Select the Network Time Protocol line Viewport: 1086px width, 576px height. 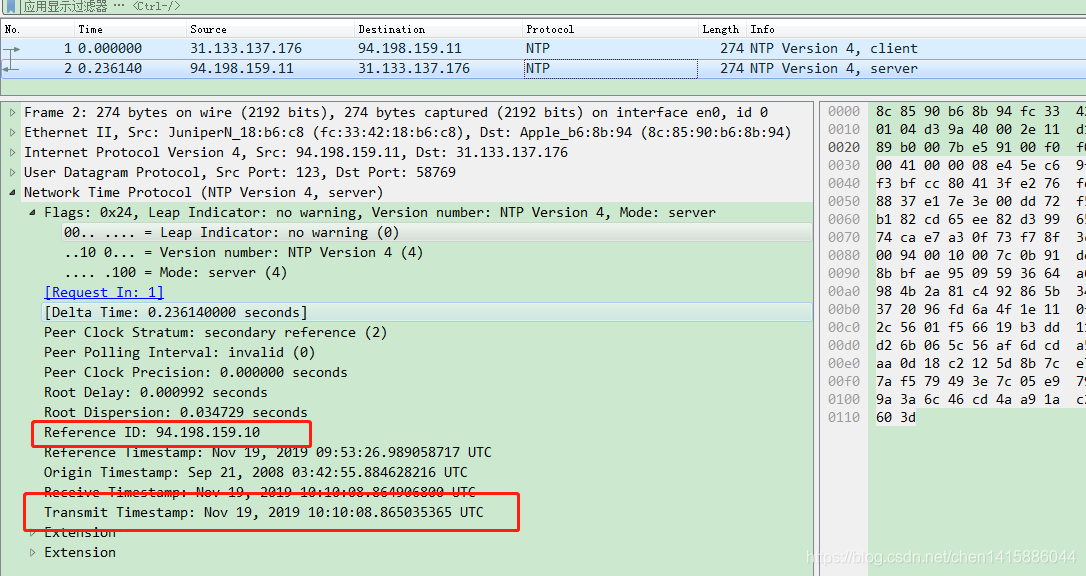(203, 192)
